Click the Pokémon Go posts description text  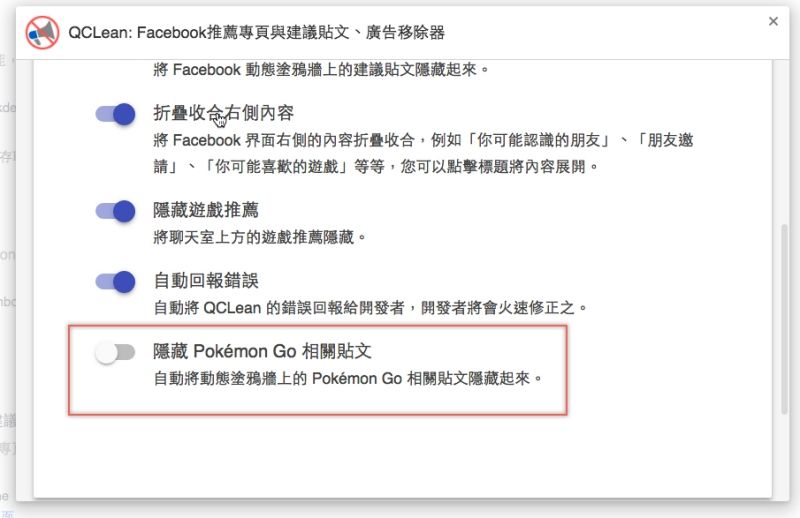(348, 379)
